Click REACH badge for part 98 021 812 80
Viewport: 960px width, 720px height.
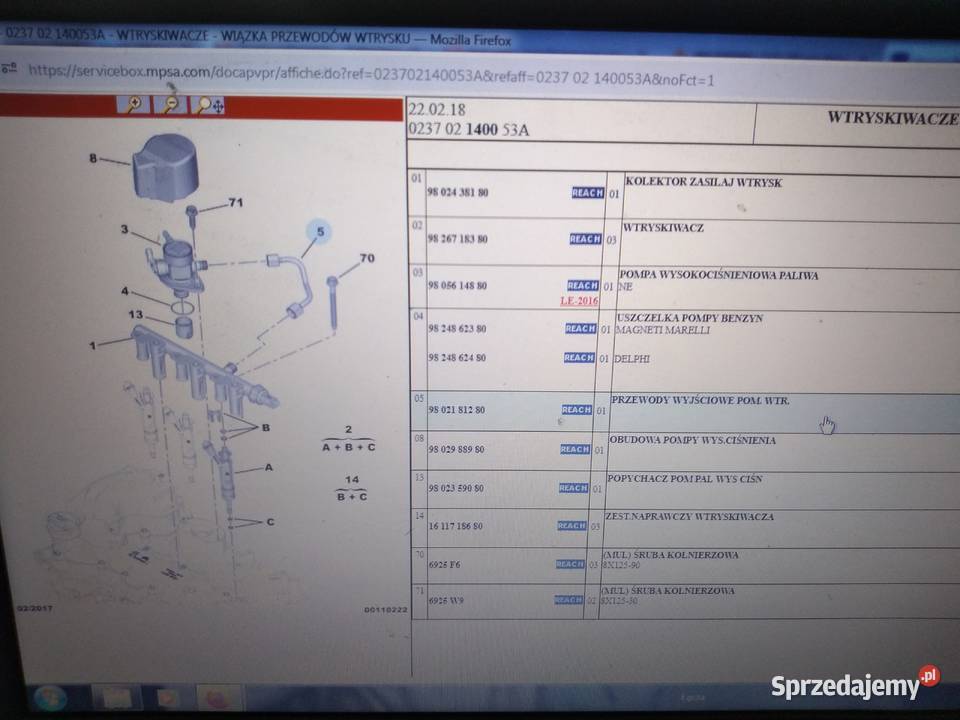(576, 410)
